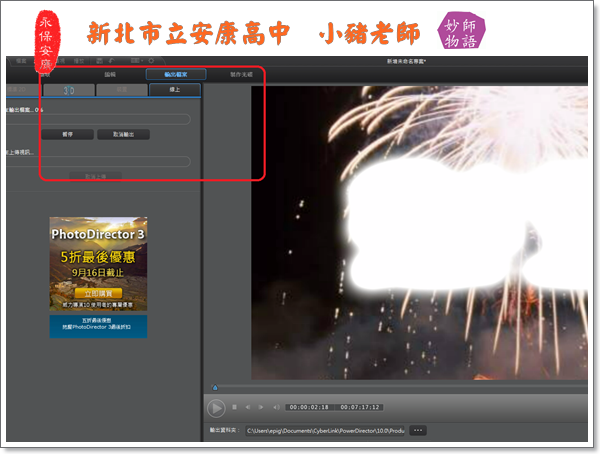
Task: Click the save project icon in the menu bar
Action: [x=99, y=61]
